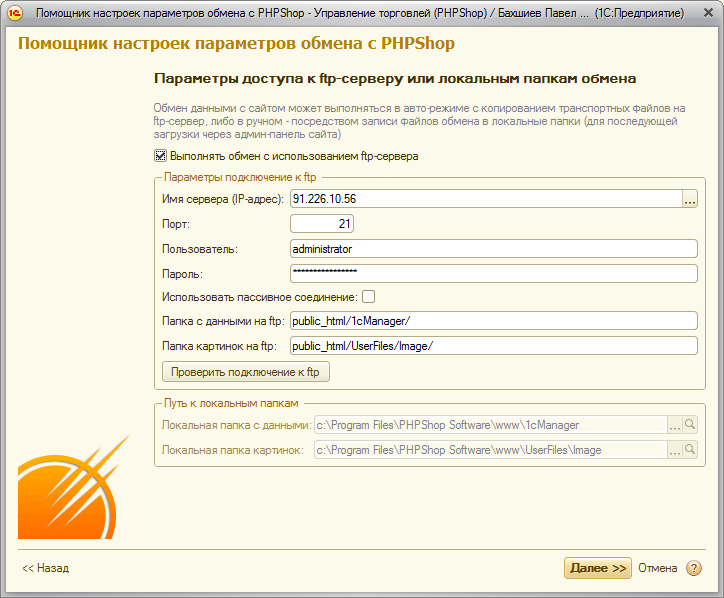Click the 'Проверить подключение к ftp' button
The width and height of the screenshot is (724, 598).
click(246, 372)
